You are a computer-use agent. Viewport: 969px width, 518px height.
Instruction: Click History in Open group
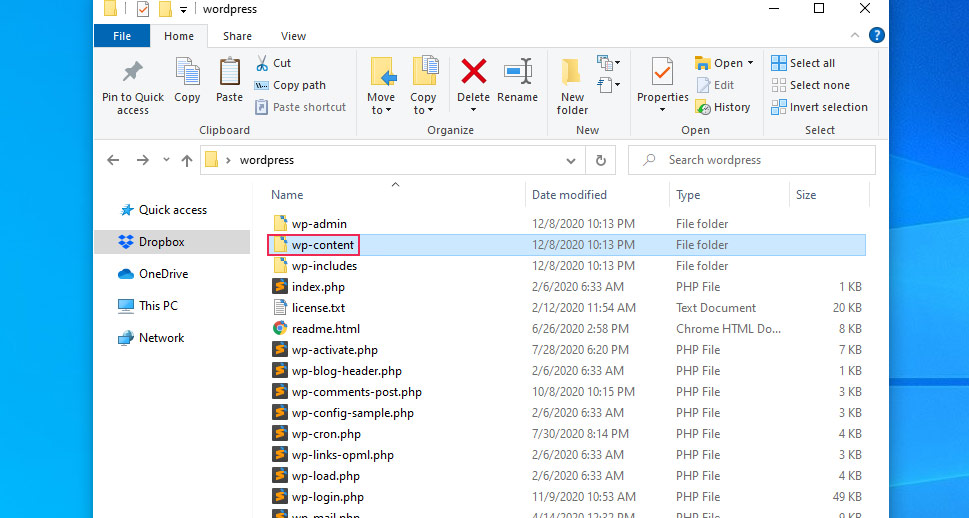point(722,107)
